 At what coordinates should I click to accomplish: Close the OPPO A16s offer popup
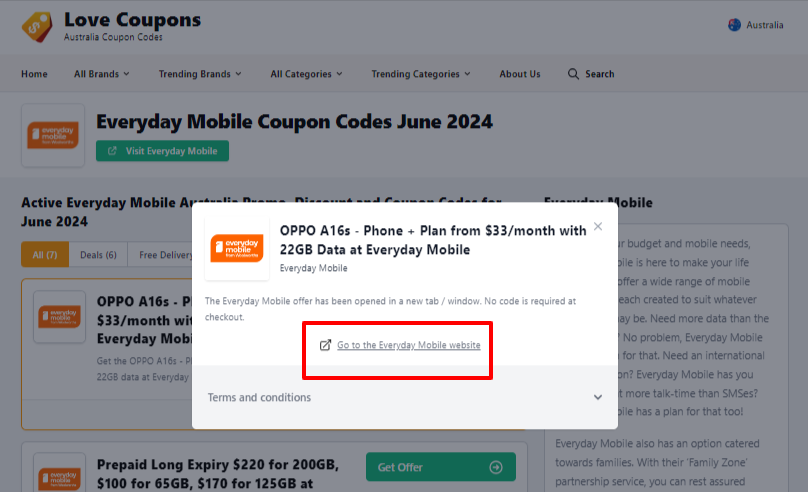coord(598,226)
